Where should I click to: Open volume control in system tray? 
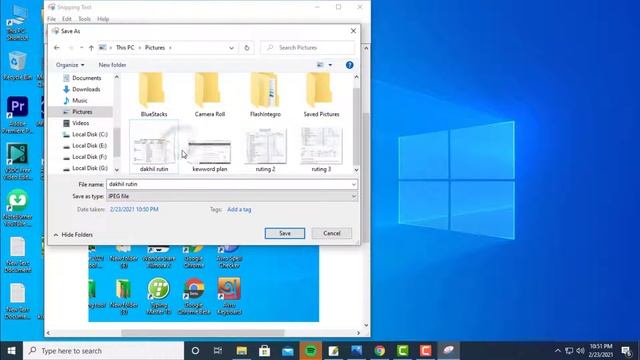(580, 351)
